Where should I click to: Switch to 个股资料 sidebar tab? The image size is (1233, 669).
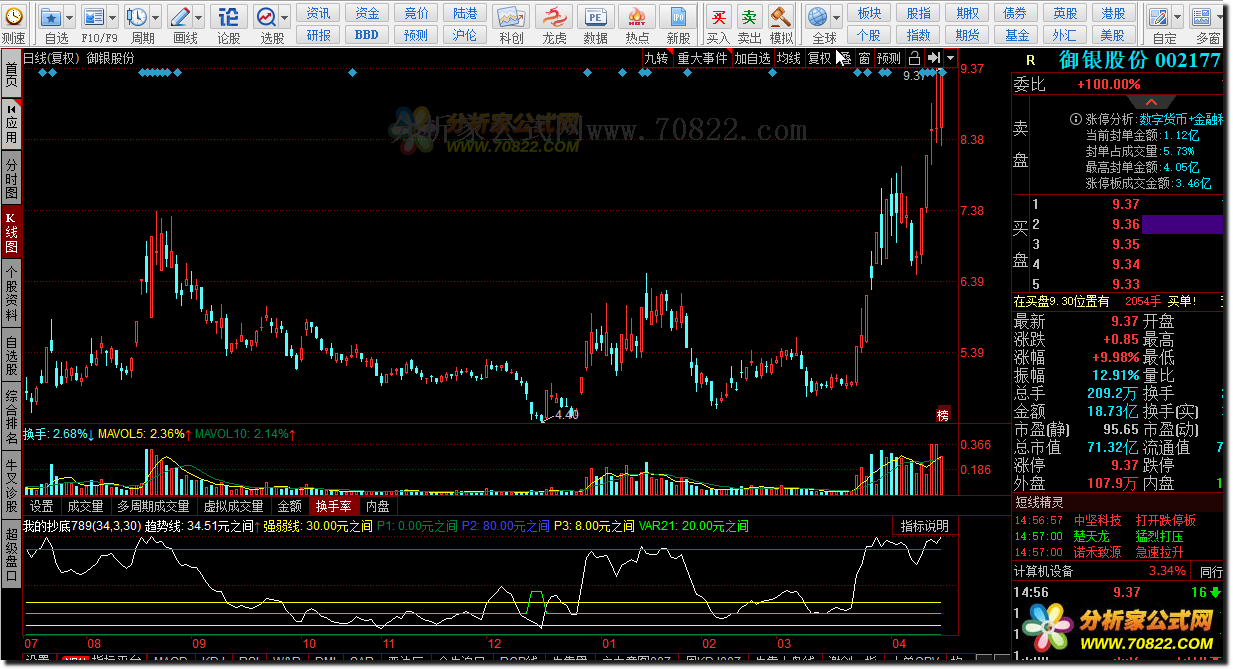coord(11,293)
